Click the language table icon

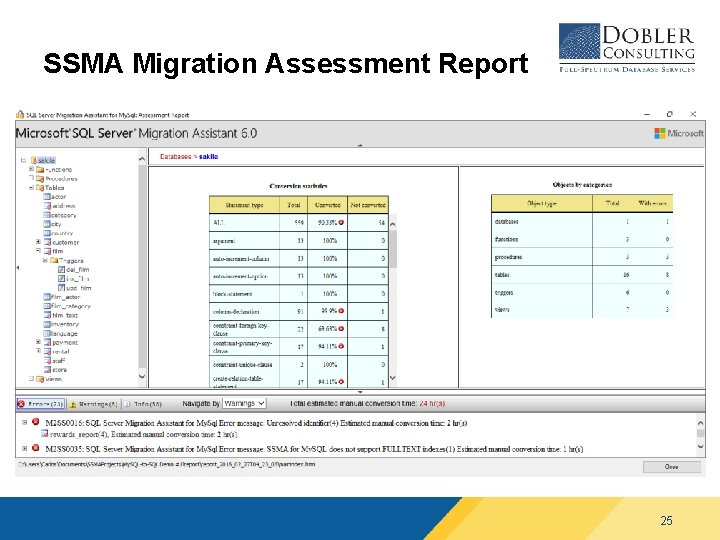[x=47, y=333]
